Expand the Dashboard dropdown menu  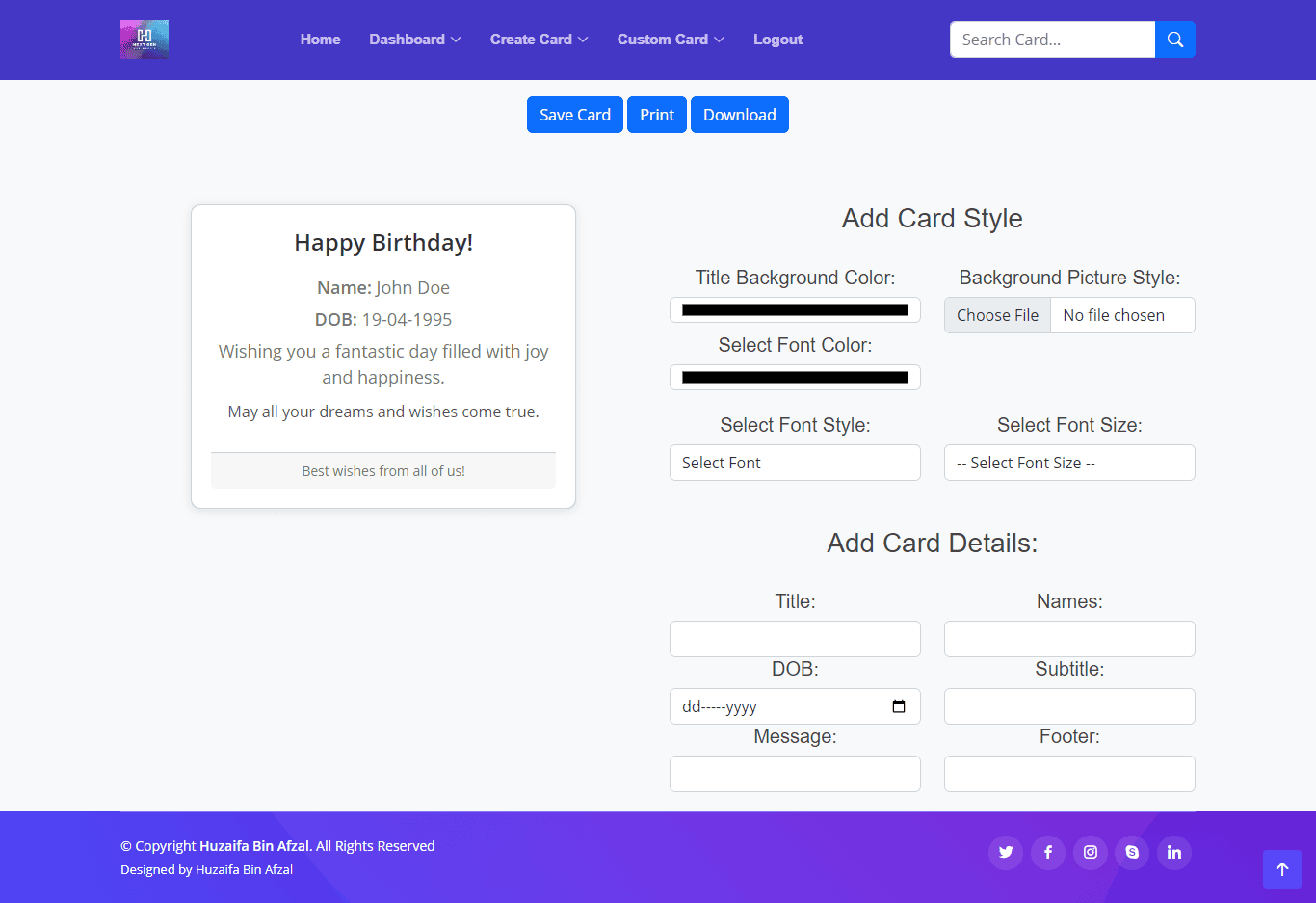coord(414,40)
